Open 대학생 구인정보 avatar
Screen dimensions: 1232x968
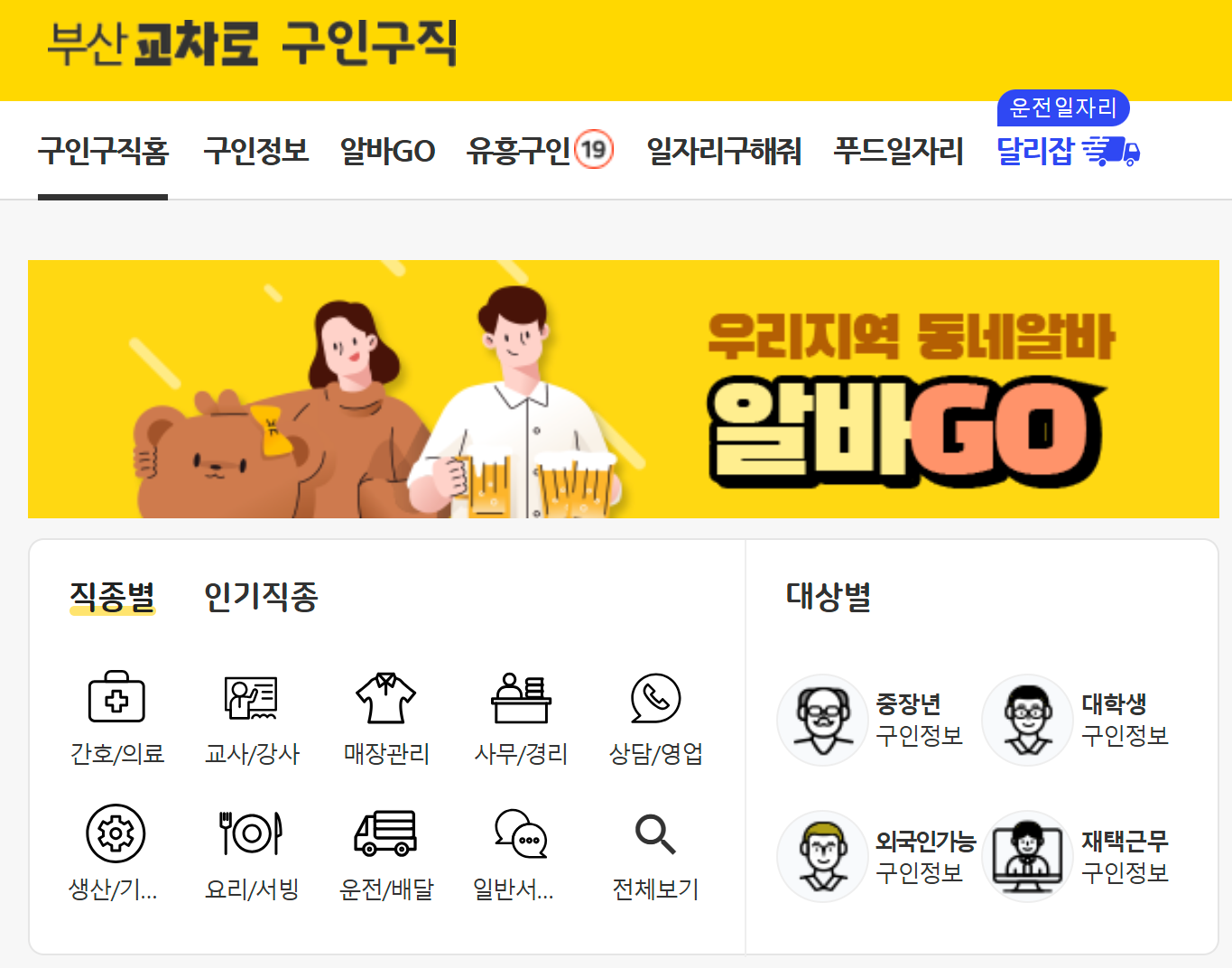[x=1027, y=720]
